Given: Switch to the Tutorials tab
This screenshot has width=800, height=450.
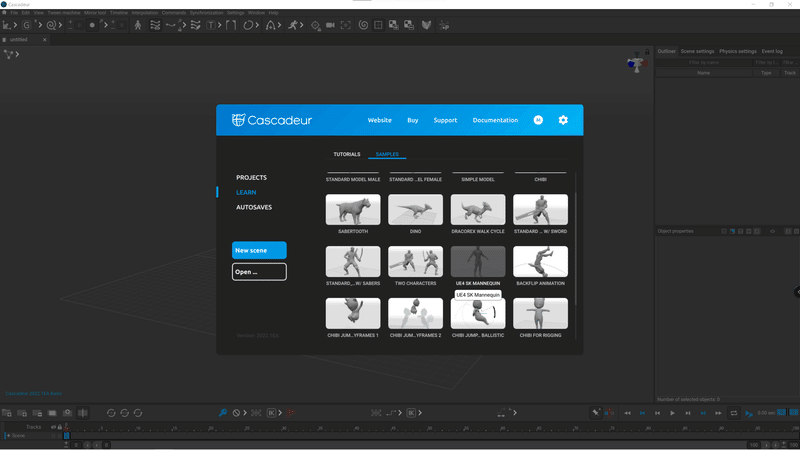Looking at the screenshot, I should (347, 154).
